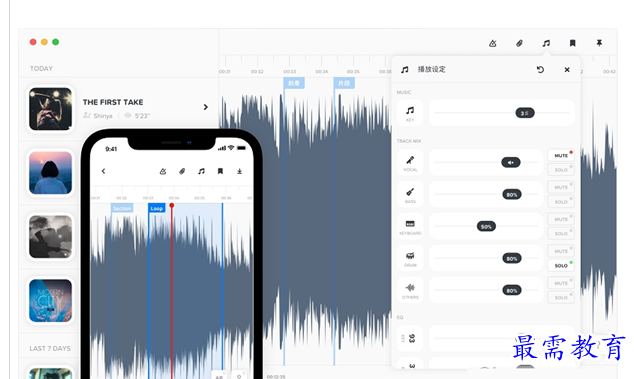Tap the music note icon on the phone toolbar
Screen dimensions: 634x379
[x=201, y=172]
